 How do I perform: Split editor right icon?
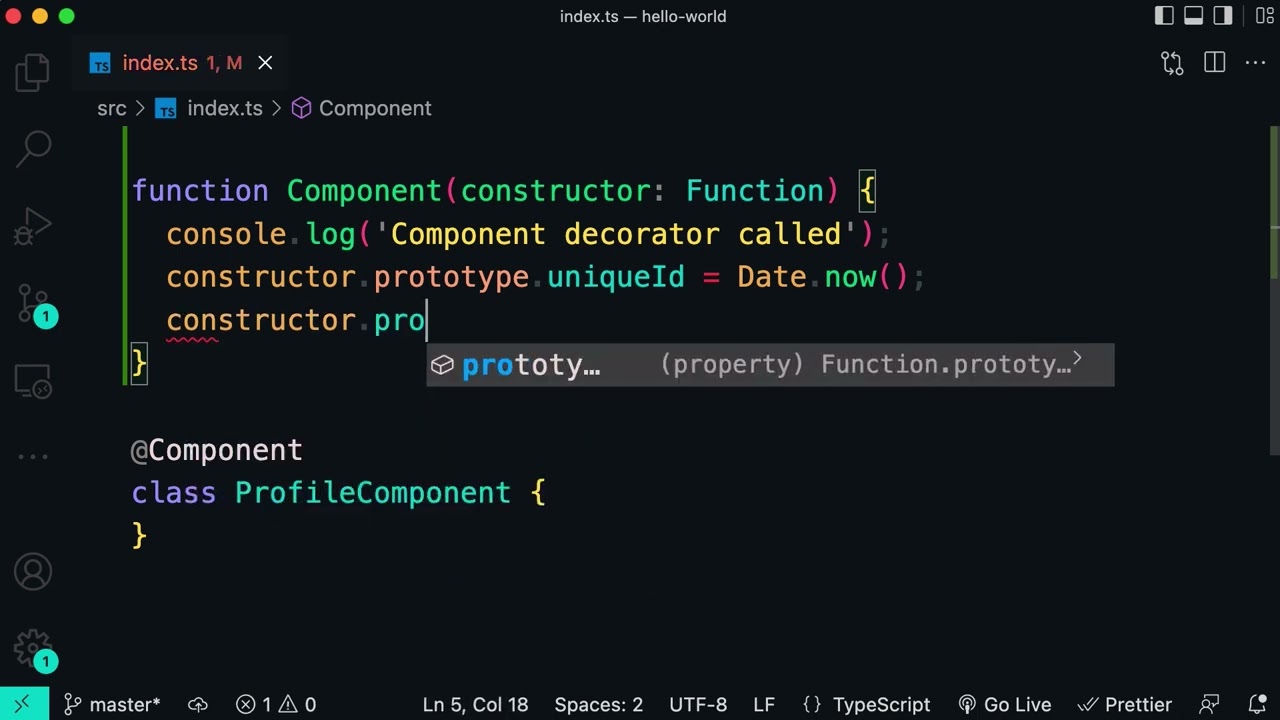pos(1215,63)
